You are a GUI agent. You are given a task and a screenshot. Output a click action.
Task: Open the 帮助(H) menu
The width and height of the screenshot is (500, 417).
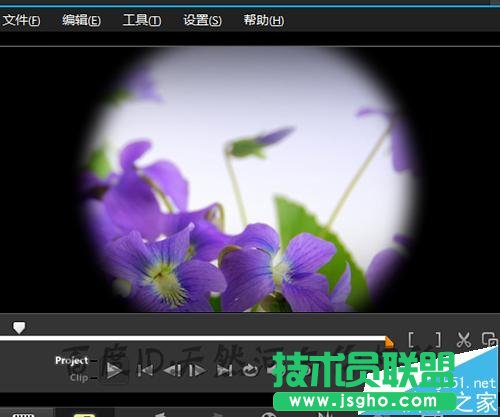pyautogui.click(x=263, y=21)
